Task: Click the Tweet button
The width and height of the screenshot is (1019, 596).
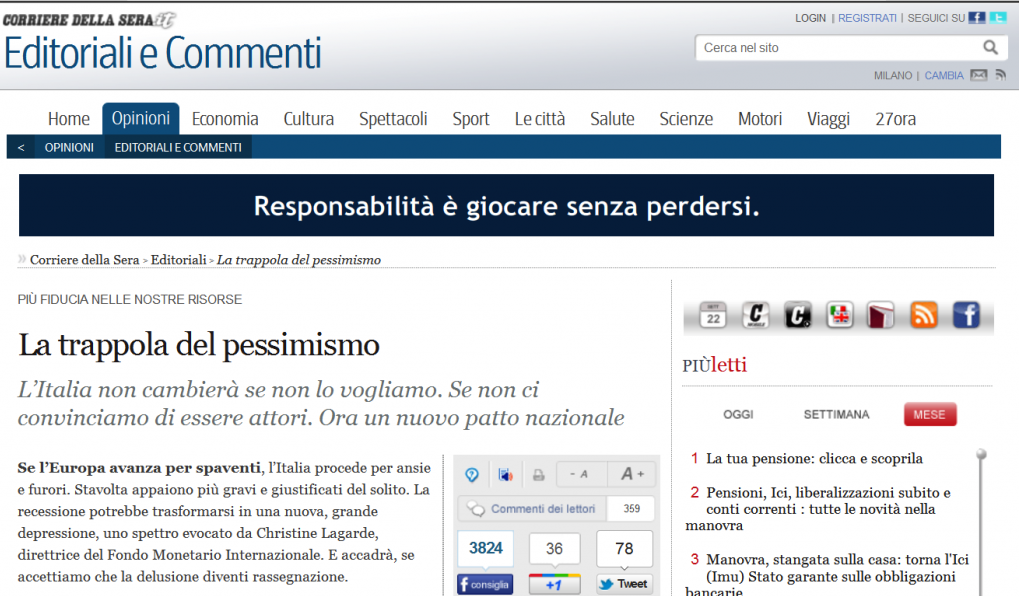Action: click(625, 584)
